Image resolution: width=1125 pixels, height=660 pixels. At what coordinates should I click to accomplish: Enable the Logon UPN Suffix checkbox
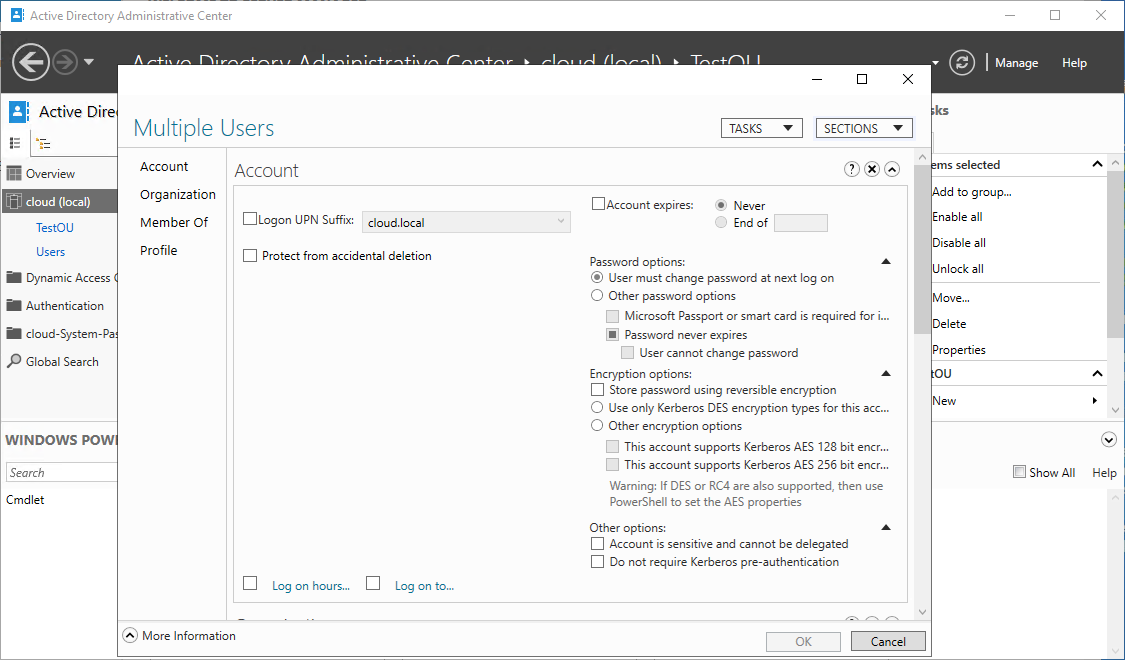pyautogui.click(x=250, y=219)
